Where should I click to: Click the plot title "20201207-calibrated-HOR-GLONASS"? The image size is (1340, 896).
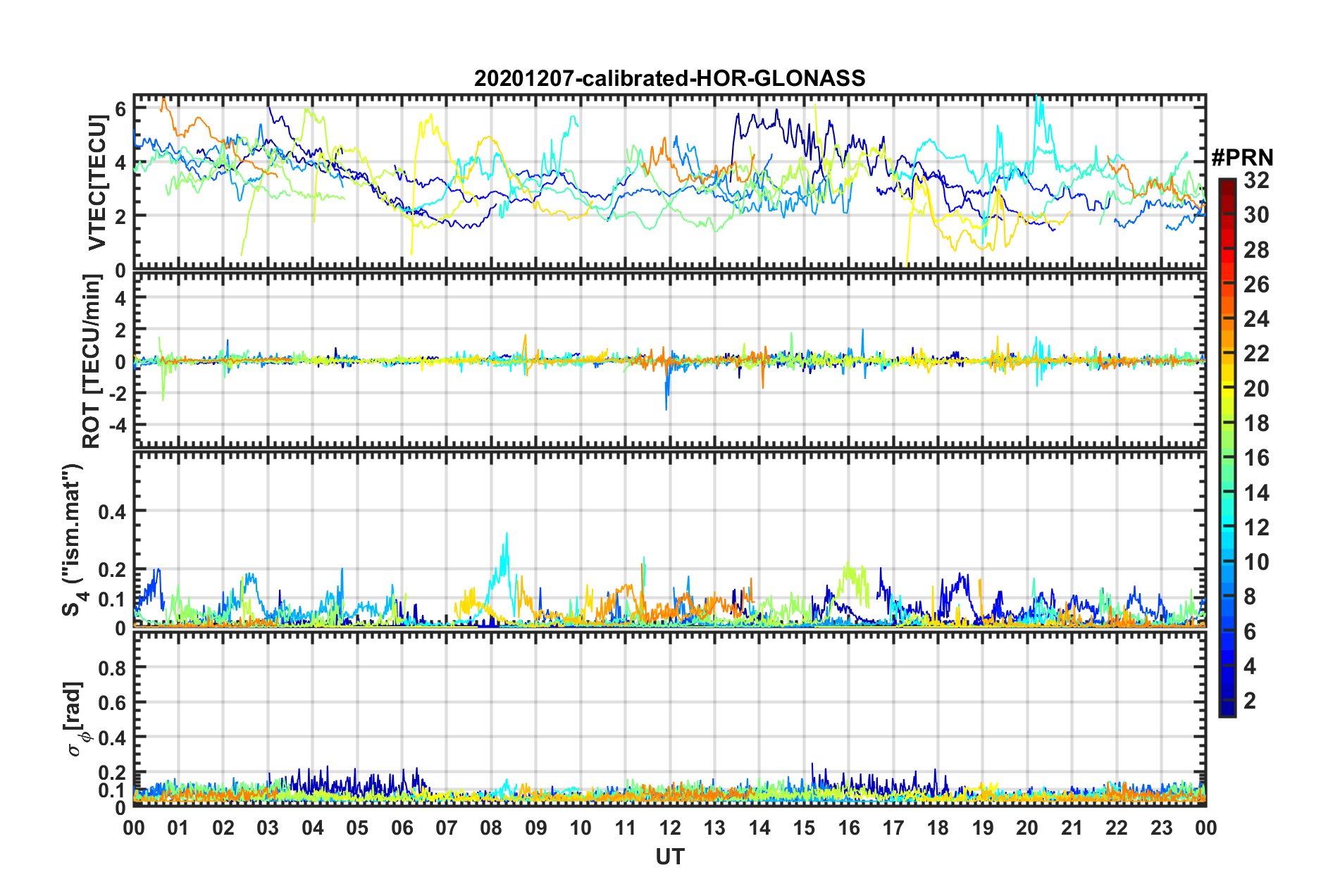669,78
